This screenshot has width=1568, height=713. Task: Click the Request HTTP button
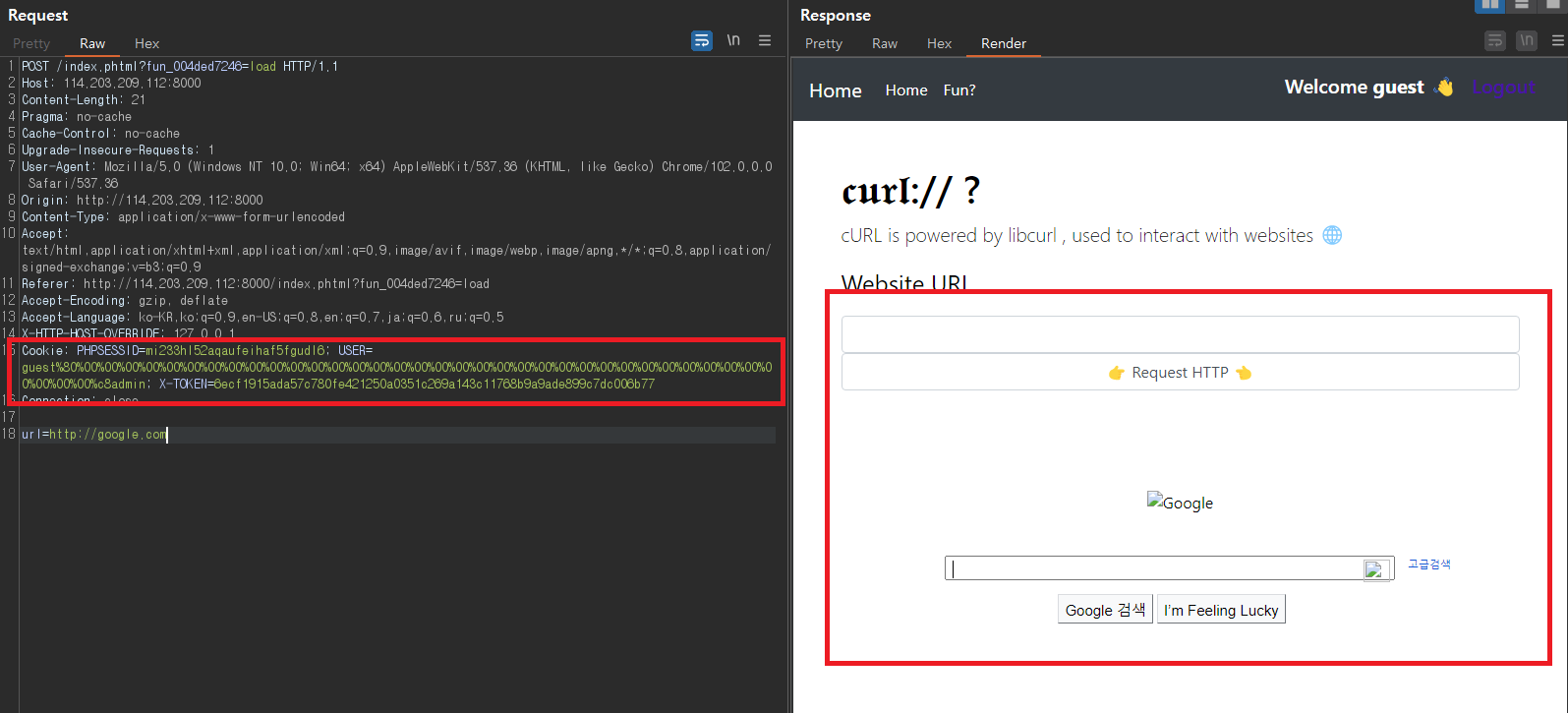pos(1180,372)
